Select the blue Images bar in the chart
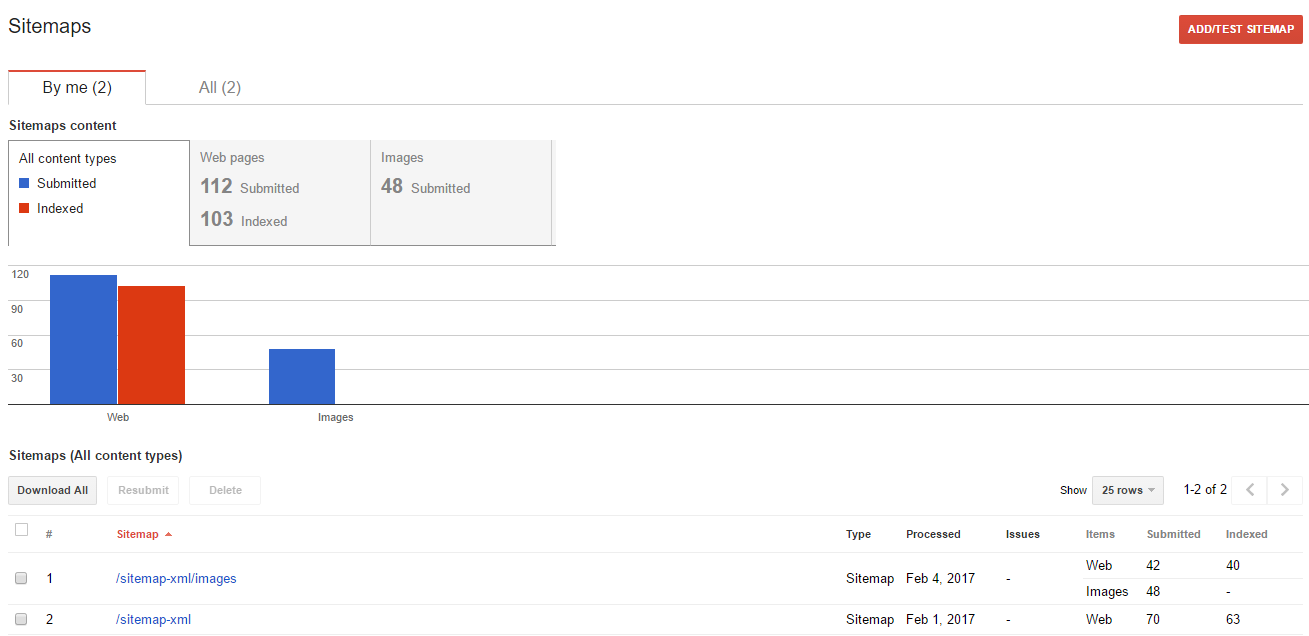This screenshot has width=1309, height=636. (x=302, y=375)
